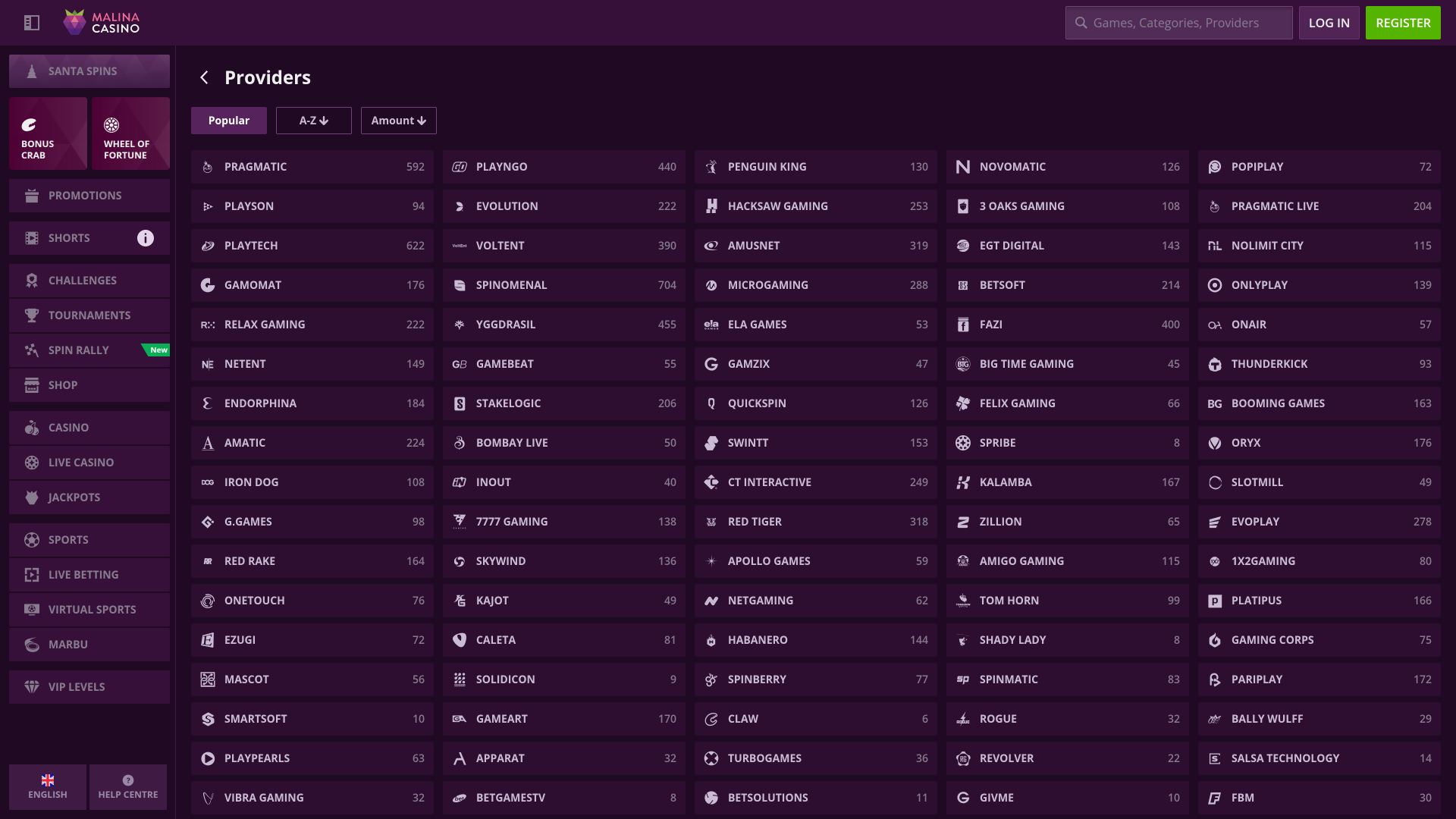The image size is (1456, 819).
Task: Open the English language selector
Action: pyautogui.click(x=48, y=787)
